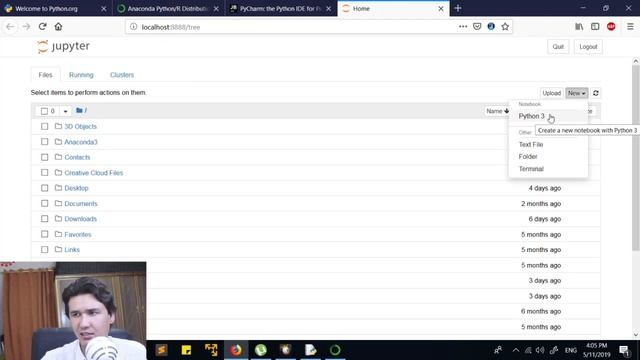Open the Firefox library icon
Viewport: 640px width, 360px height.
coord(579,27)
